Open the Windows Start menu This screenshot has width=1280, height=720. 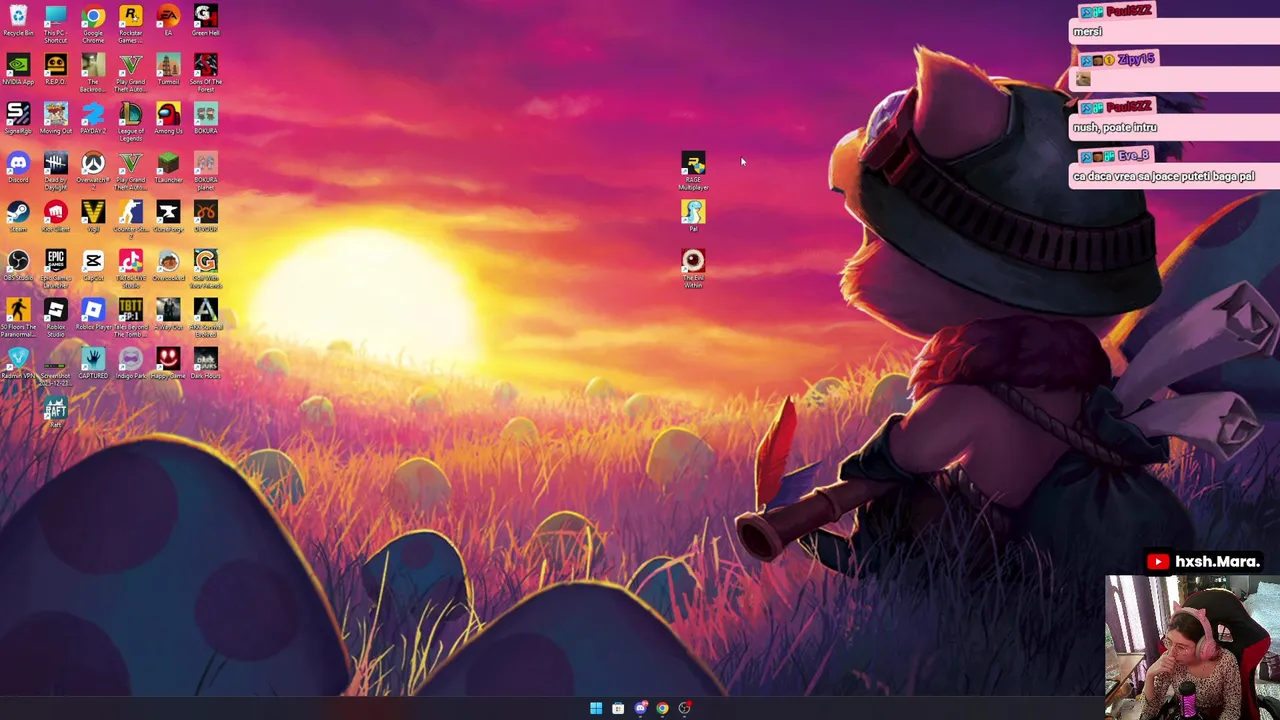(596, 708)
